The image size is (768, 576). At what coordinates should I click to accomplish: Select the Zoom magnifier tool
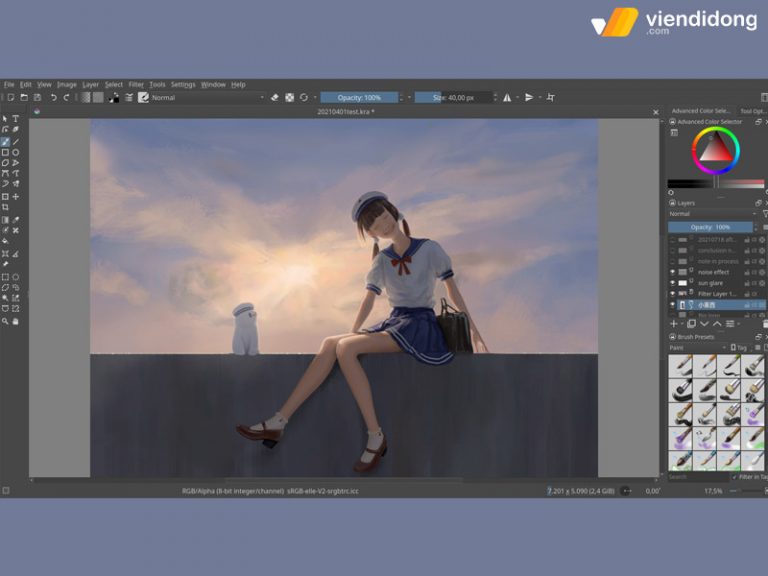(5, 321)
